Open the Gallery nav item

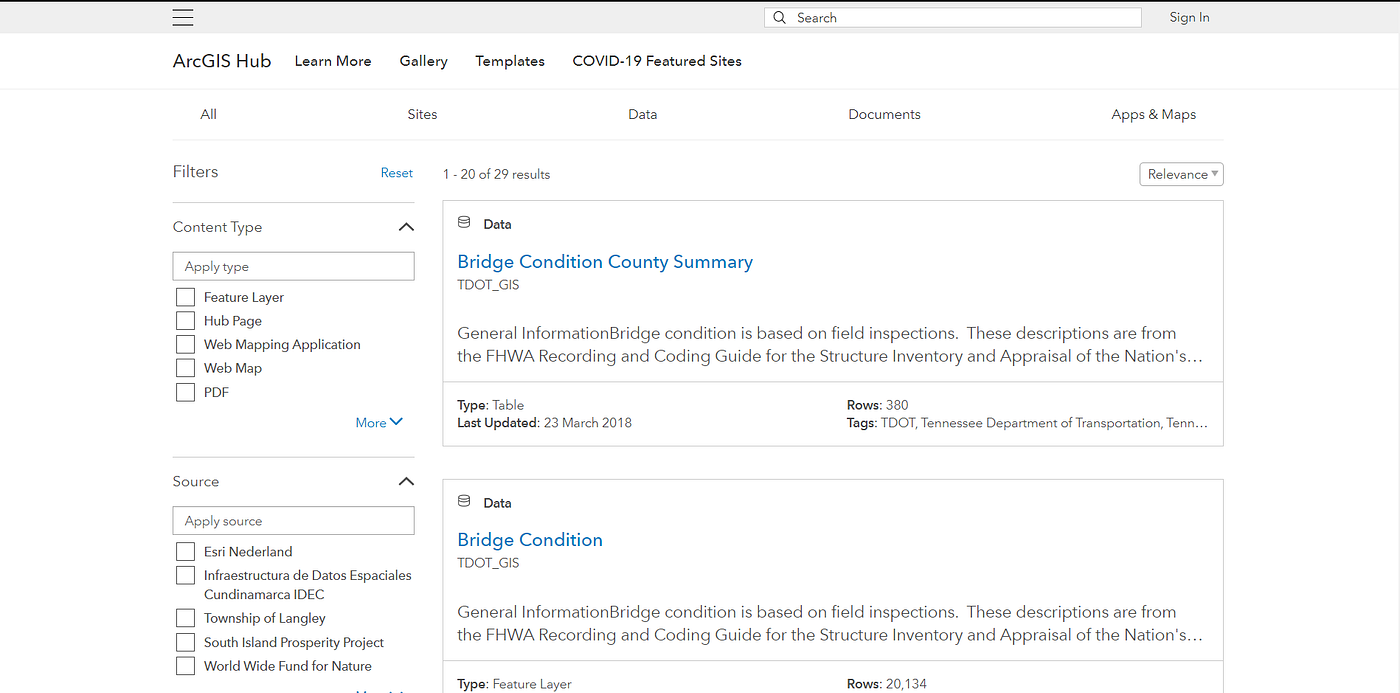pos(423,61)
